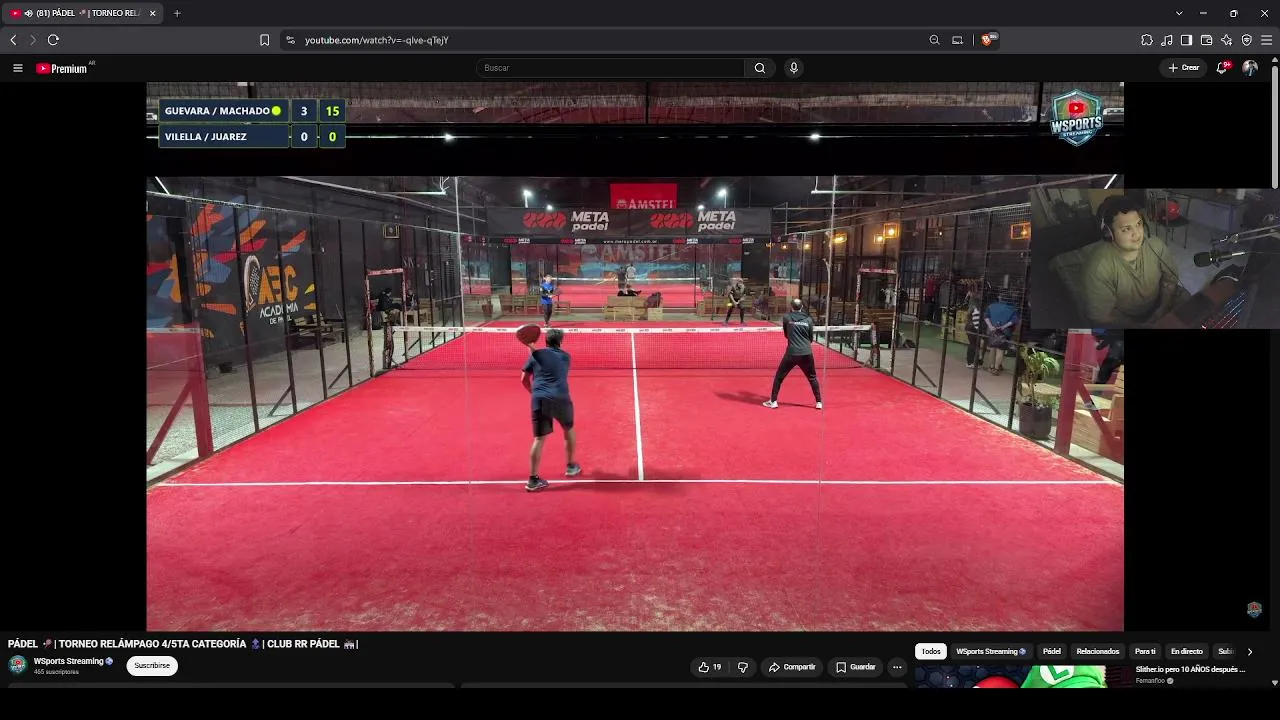Open Brave Wallet icon
This screenshot has height=720, width=1280.
coord(1206,40)
